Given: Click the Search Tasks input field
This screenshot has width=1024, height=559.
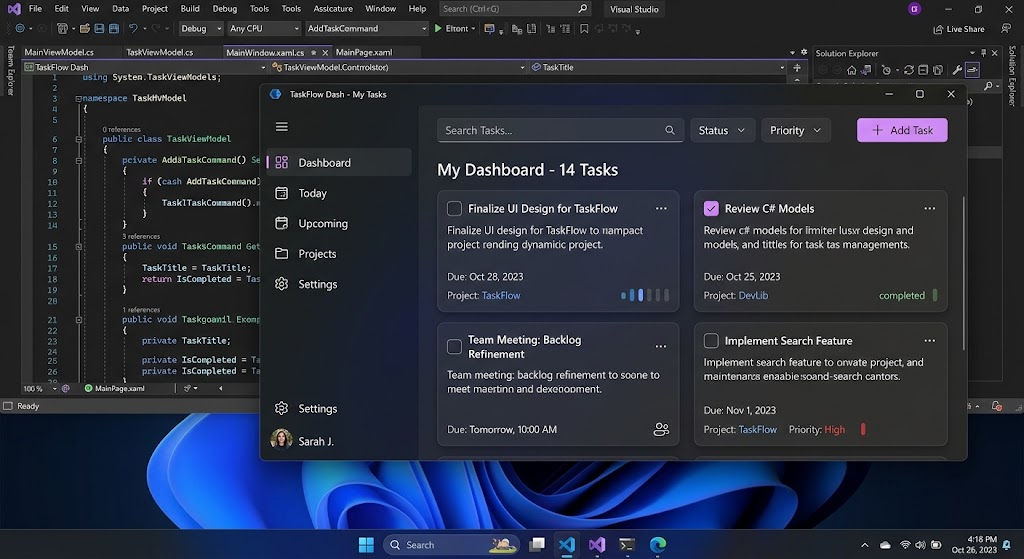Looking at the screenshot, I should pos(560,131).
